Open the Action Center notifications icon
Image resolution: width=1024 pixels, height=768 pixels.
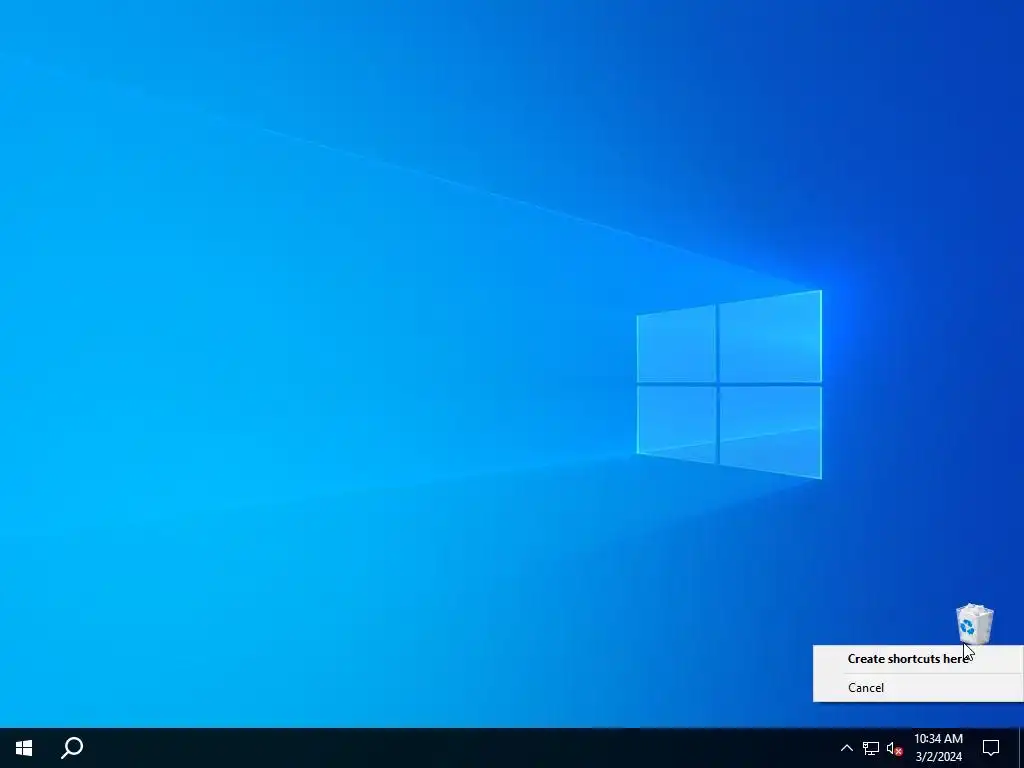991,748
